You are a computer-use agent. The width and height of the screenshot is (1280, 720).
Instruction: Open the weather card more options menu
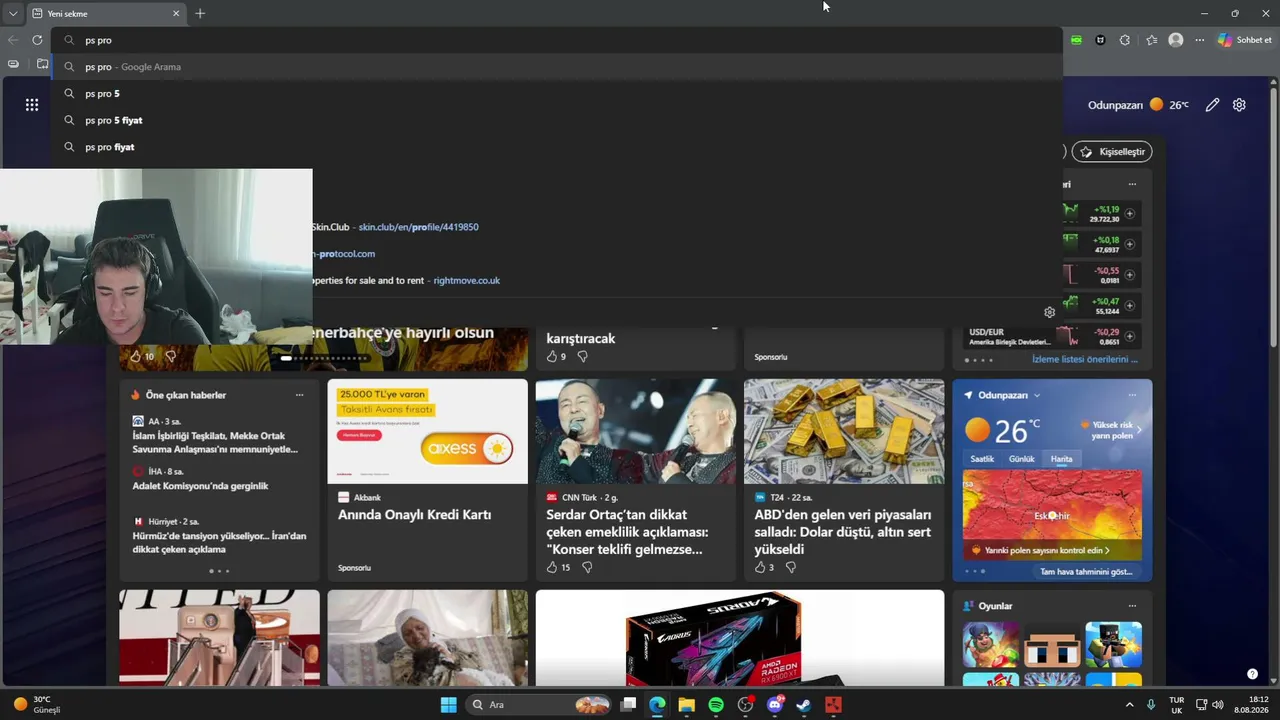click(x=1132, y=395)
